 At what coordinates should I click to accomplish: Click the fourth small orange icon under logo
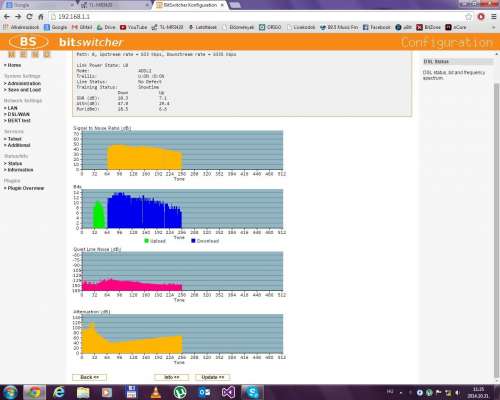tap(47, 54)
